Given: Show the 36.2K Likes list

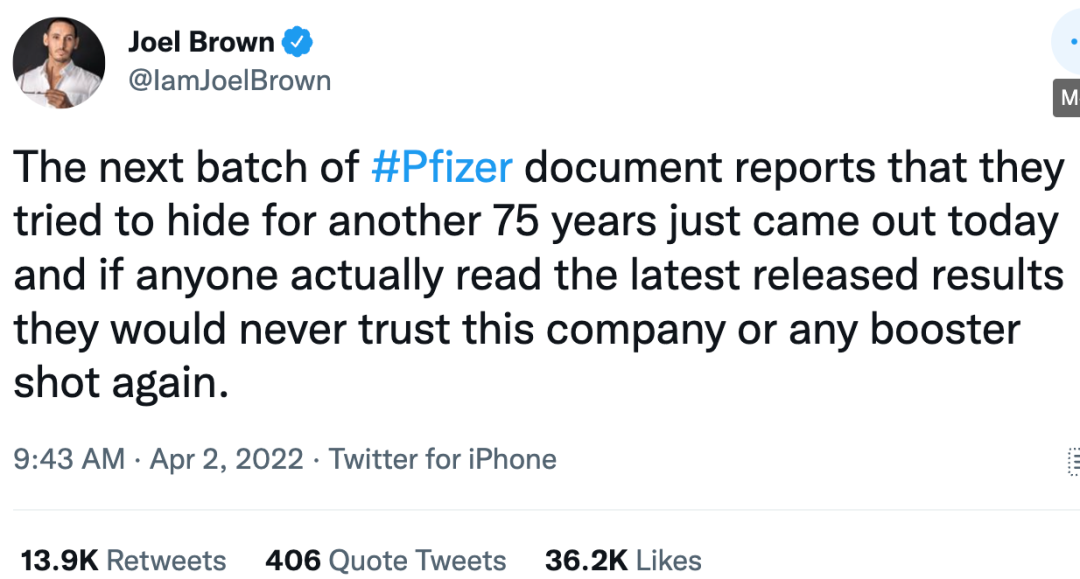Looking at the screenshot, I should pos(623,560).
